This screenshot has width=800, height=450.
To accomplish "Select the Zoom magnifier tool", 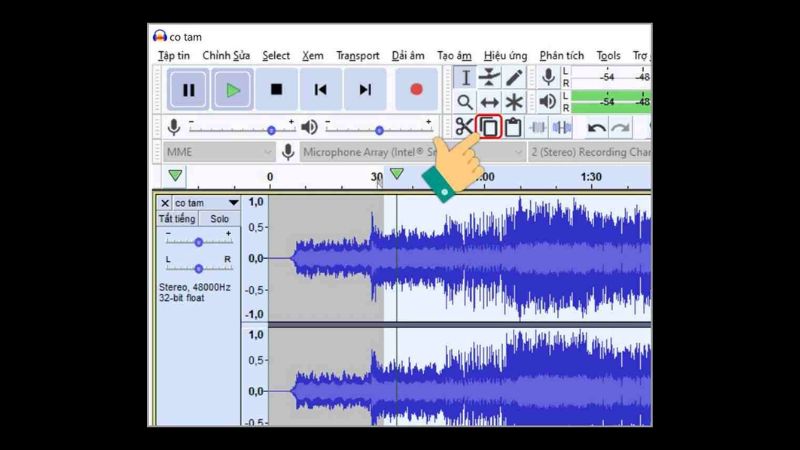I will point(465,102).
